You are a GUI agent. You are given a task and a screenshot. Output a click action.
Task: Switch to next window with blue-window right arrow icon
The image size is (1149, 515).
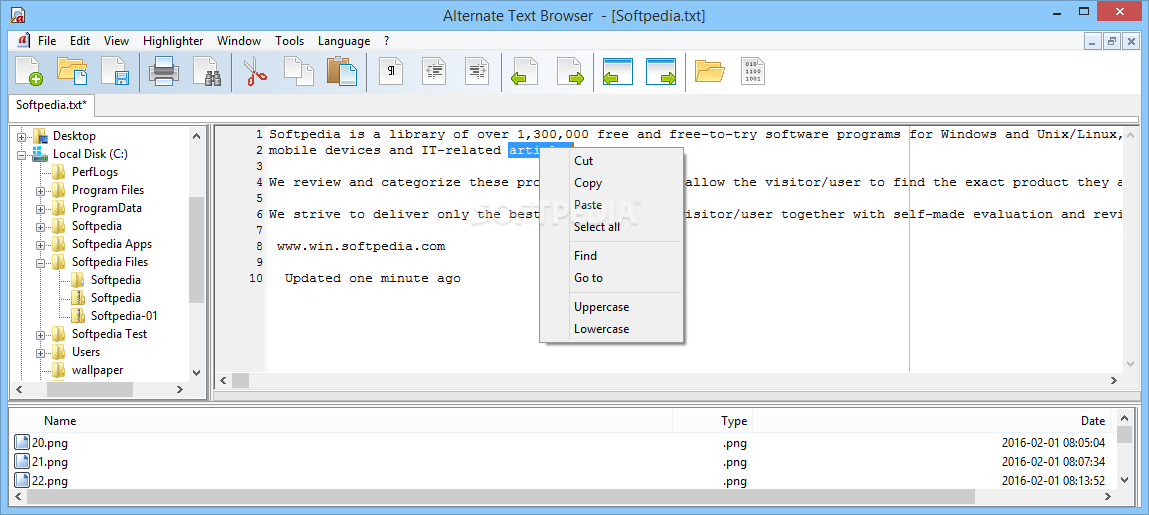660,72
